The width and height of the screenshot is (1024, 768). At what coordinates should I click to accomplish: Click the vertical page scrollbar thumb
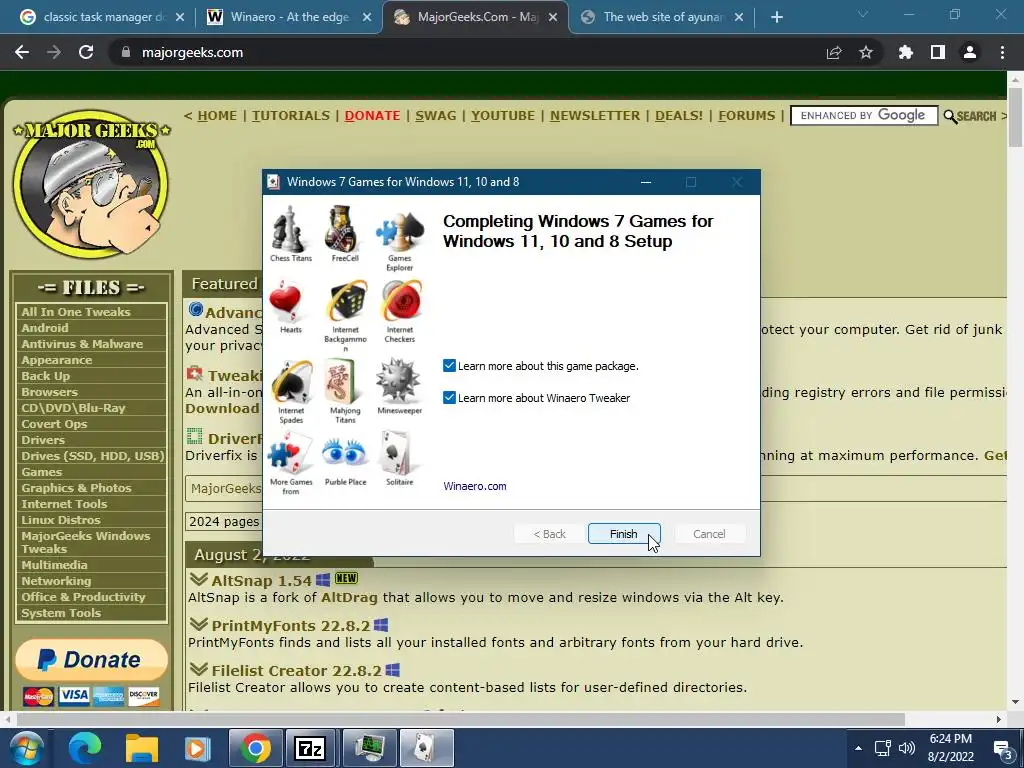click(1015, 117)
